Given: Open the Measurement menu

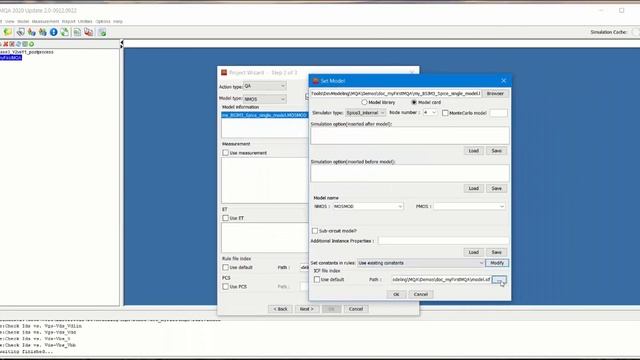Looking at the screenshot, I should click(x=45, y=21).
